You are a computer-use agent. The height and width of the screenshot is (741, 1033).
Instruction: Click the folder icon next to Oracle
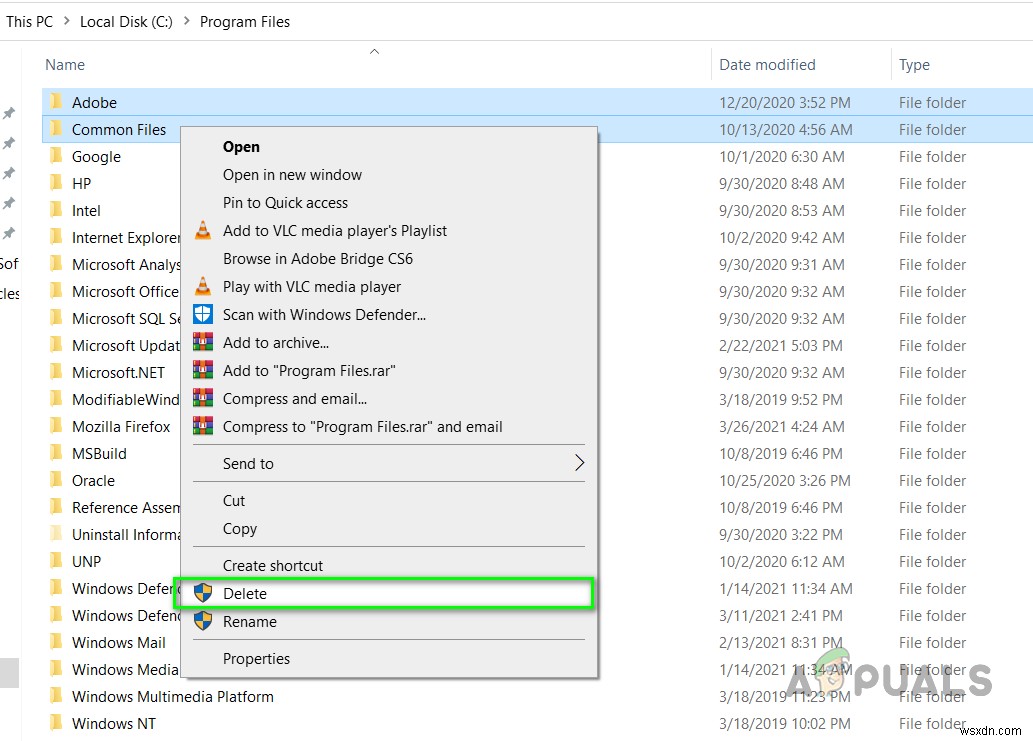(55, 480)
